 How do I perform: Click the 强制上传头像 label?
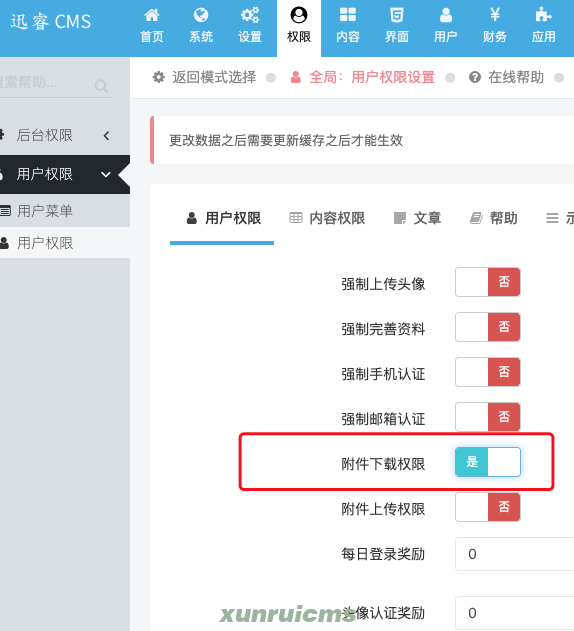[x=383, y=284]
